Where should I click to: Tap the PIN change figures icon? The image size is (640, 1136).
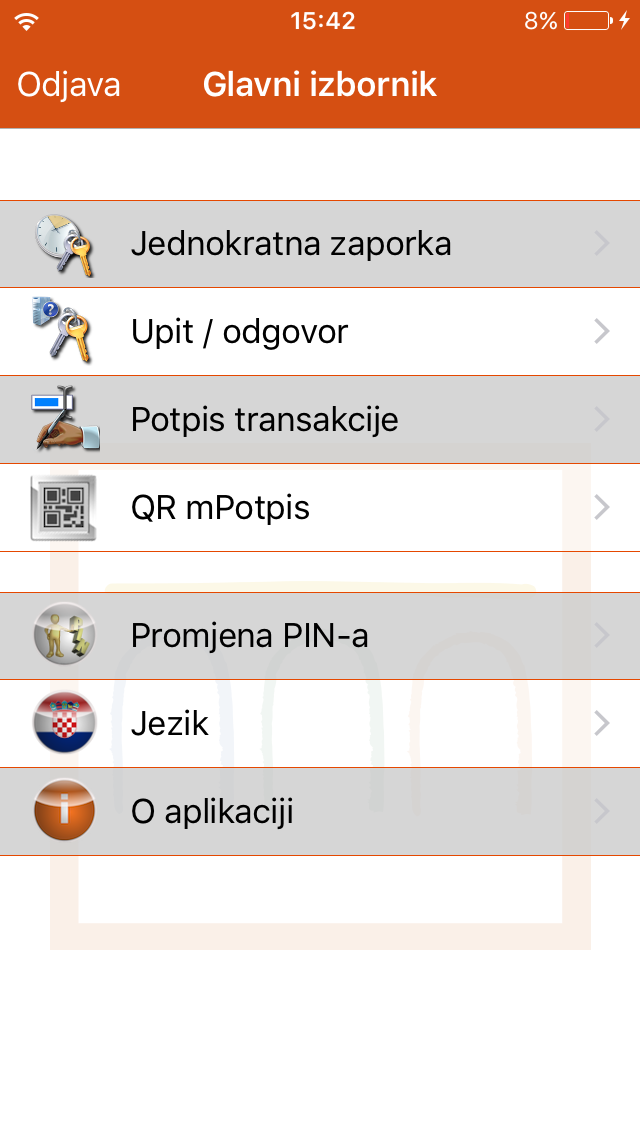(x=64, y=635)
